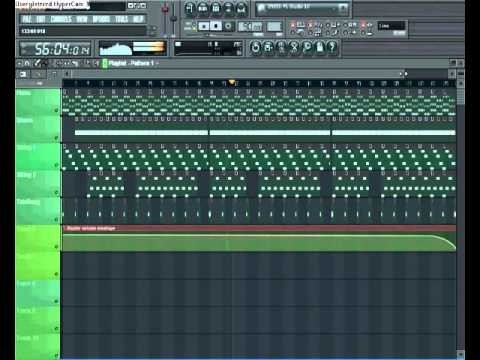The image size is (480, 360).
Task: Mute Track 8 using its green LED
Action: (56, 301)
